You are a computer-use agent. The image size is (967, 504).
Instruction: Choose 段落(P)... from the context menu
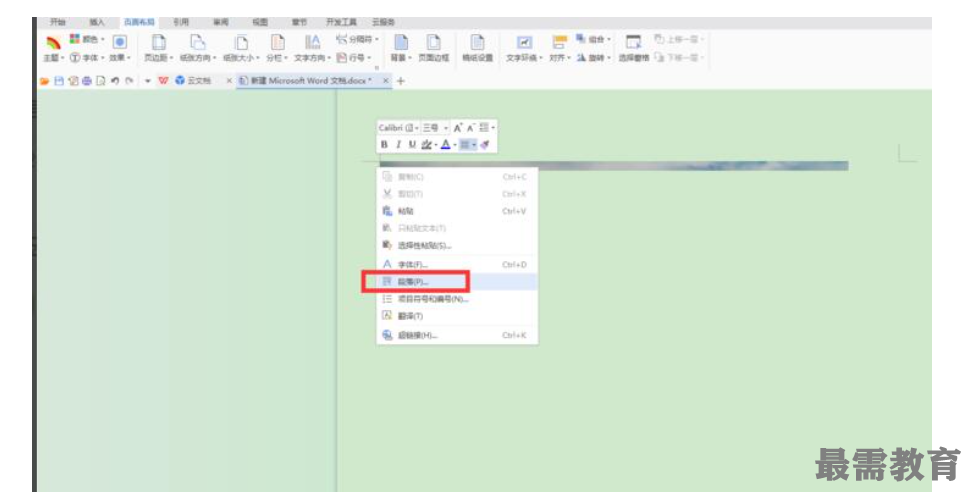[457, 282]
